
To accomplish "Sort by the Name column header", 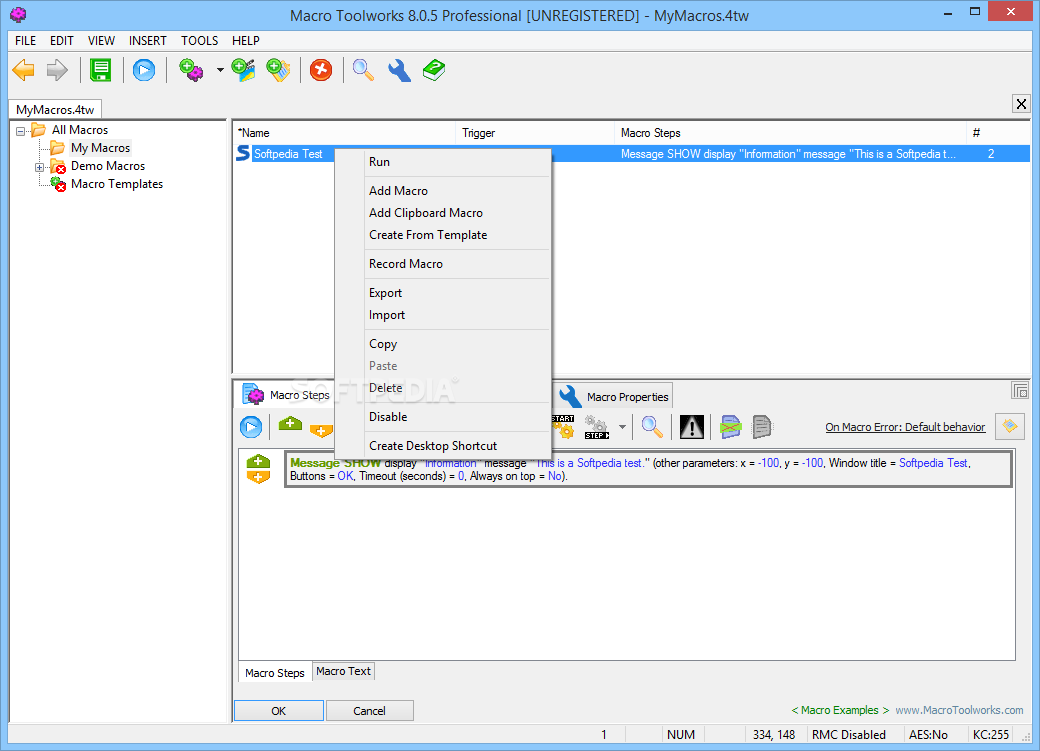I will 344,133.
